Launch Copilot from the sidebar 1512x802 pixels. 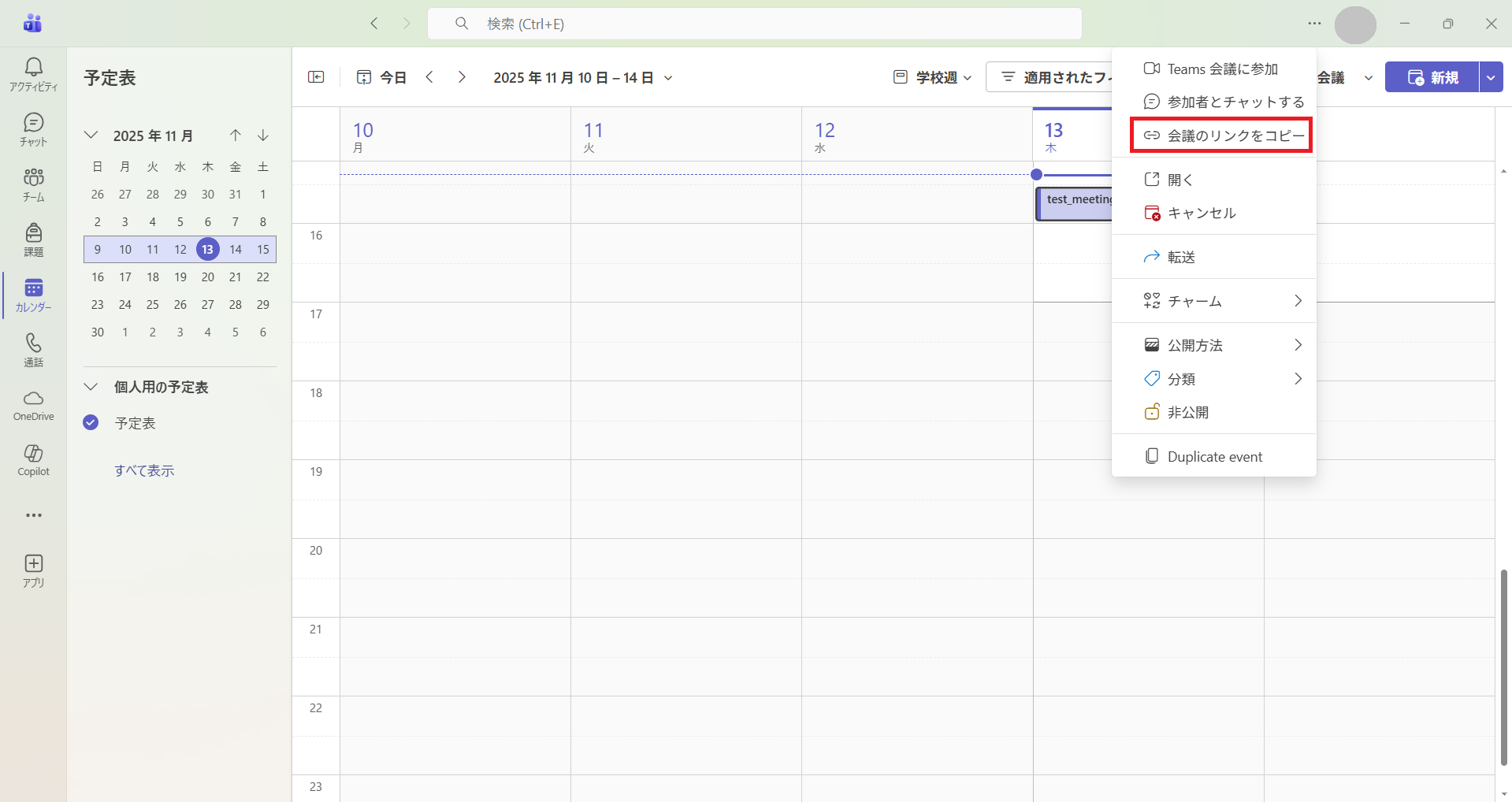33,460
